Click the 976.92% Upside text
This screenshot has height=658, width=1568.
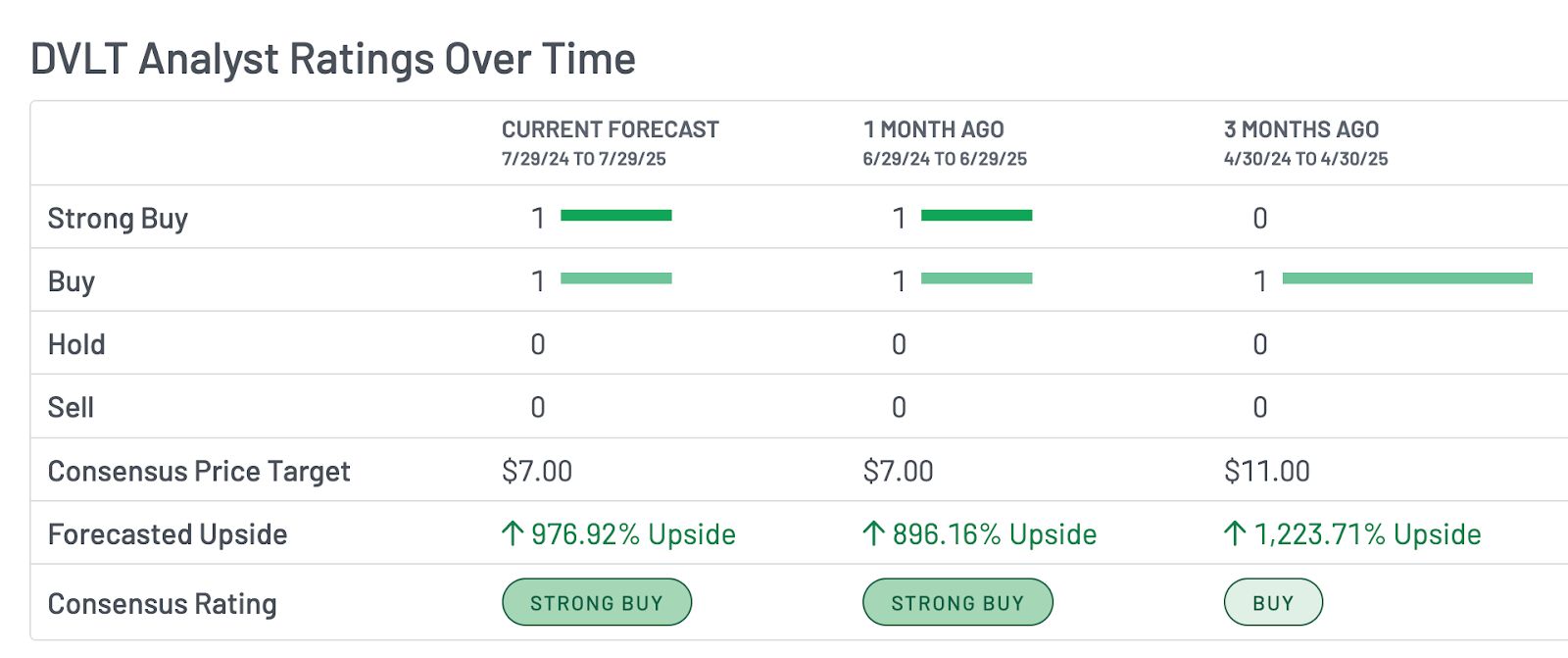pos(633,534)
